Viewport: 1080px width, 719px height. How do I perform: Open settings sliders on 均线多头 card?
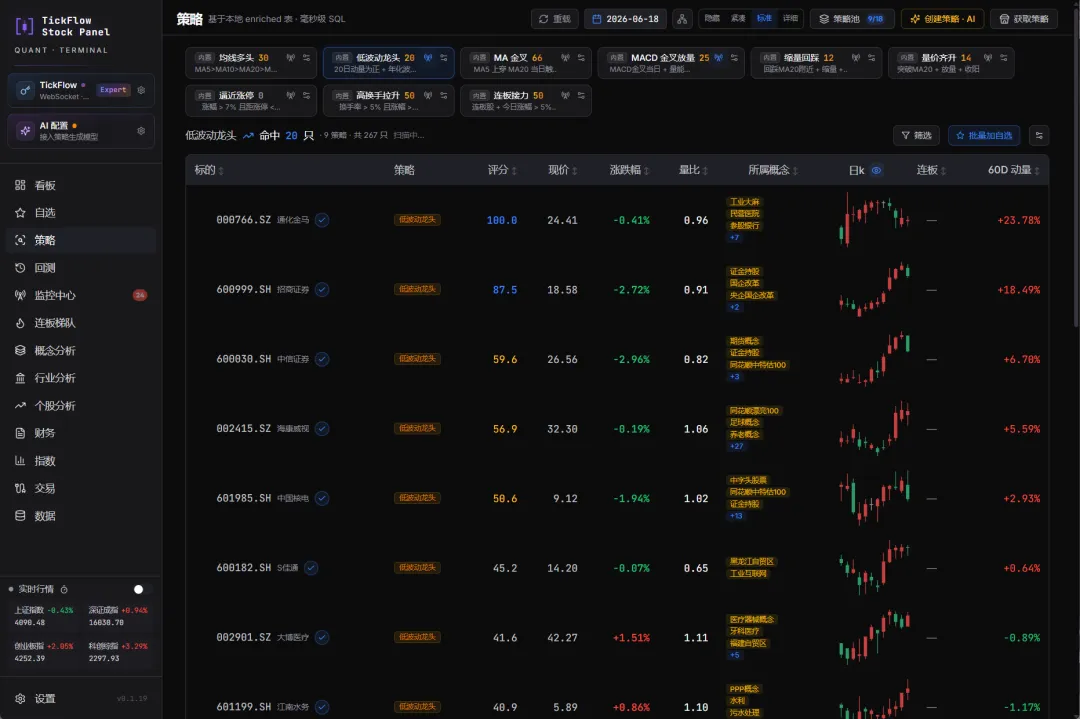[307, 58]
